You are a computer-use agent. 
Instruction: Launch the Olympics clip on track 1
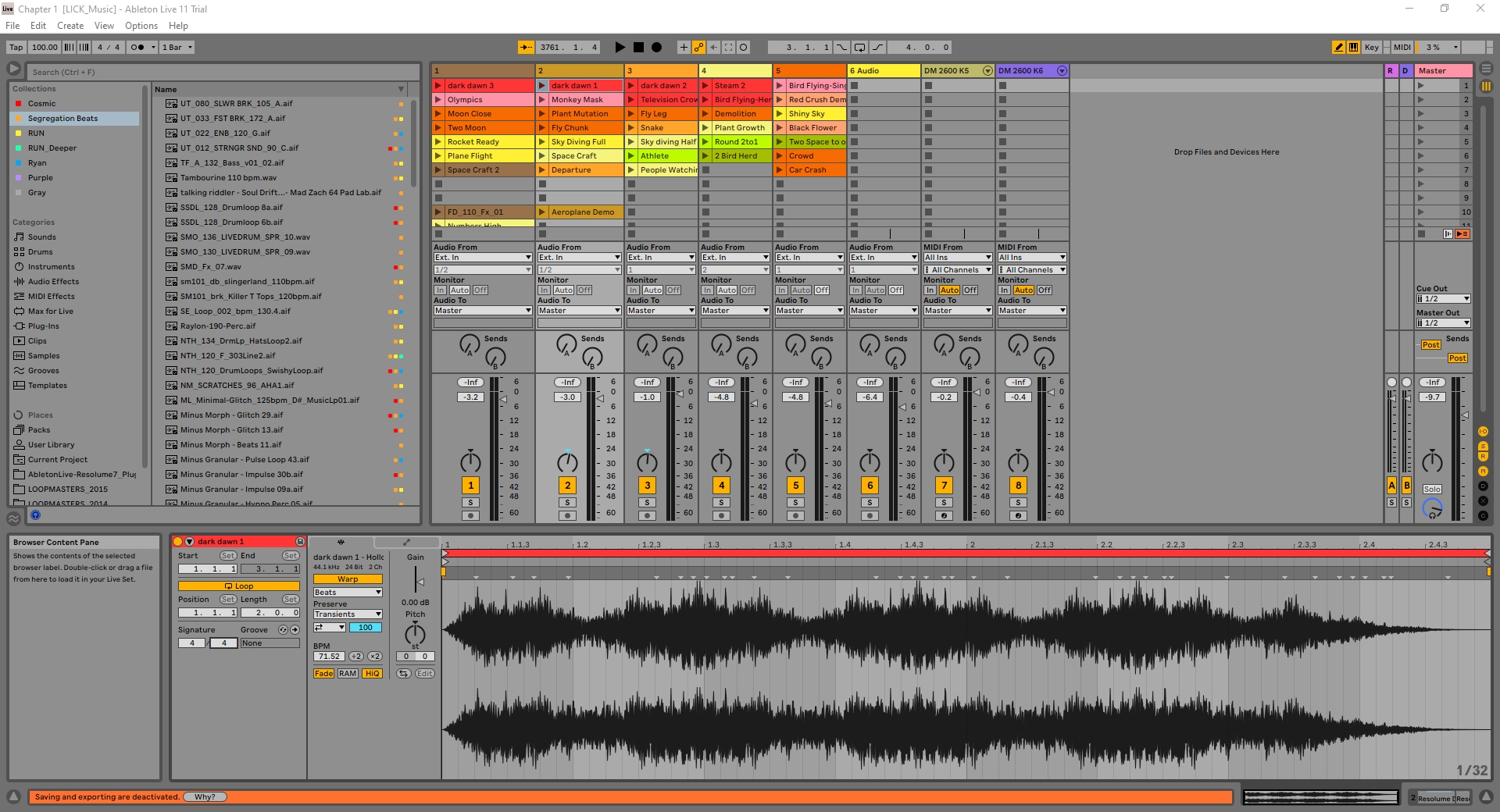[438, 100]
